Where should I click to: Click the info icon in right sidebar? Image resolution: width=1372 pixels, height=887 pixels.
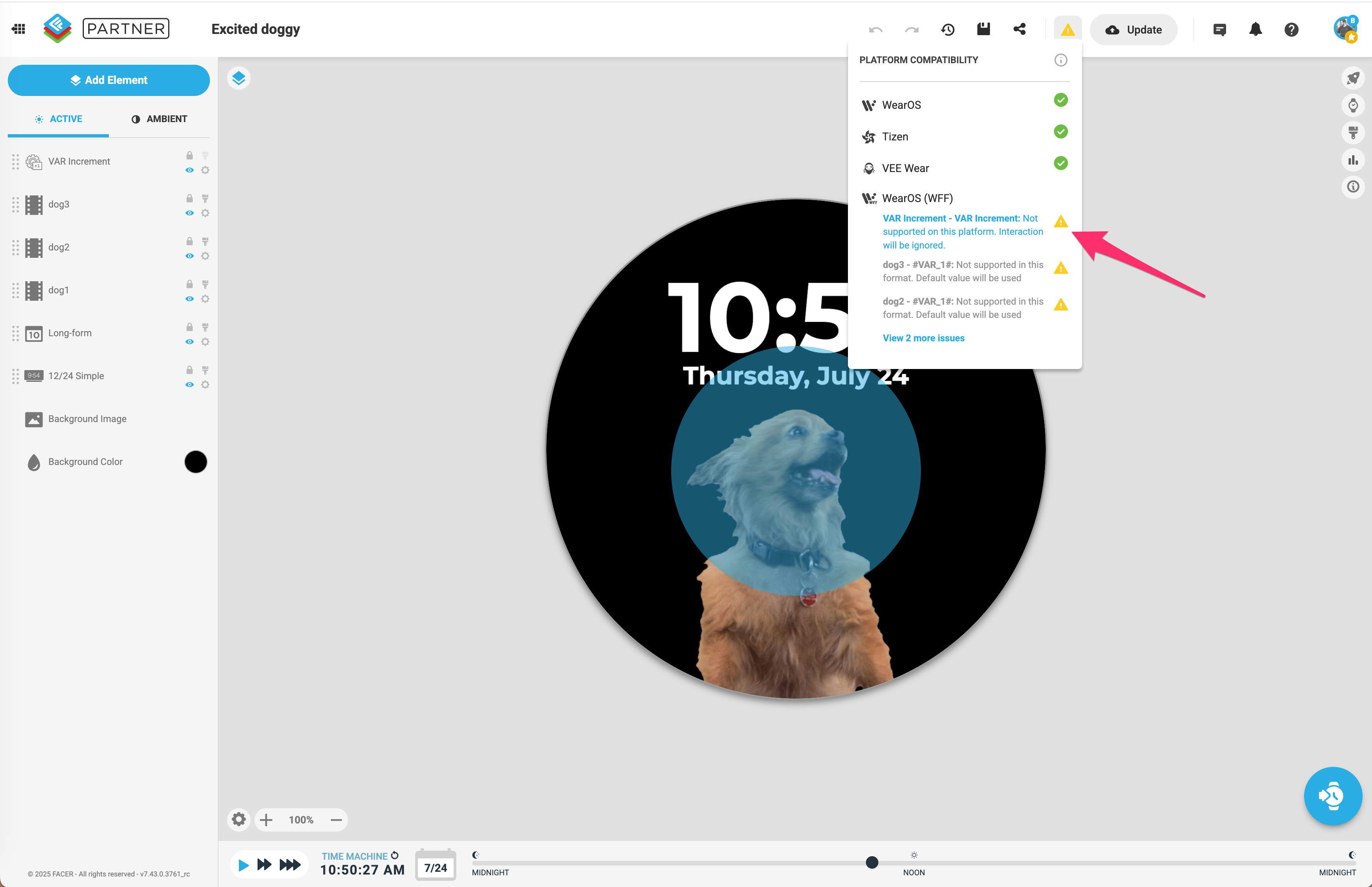[x=1353, y=186]
